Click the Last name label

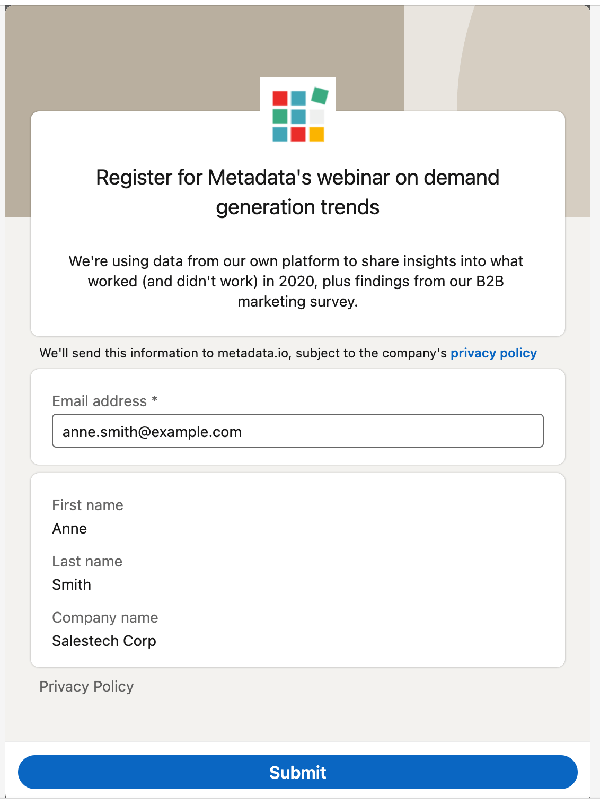pos(87,561)
